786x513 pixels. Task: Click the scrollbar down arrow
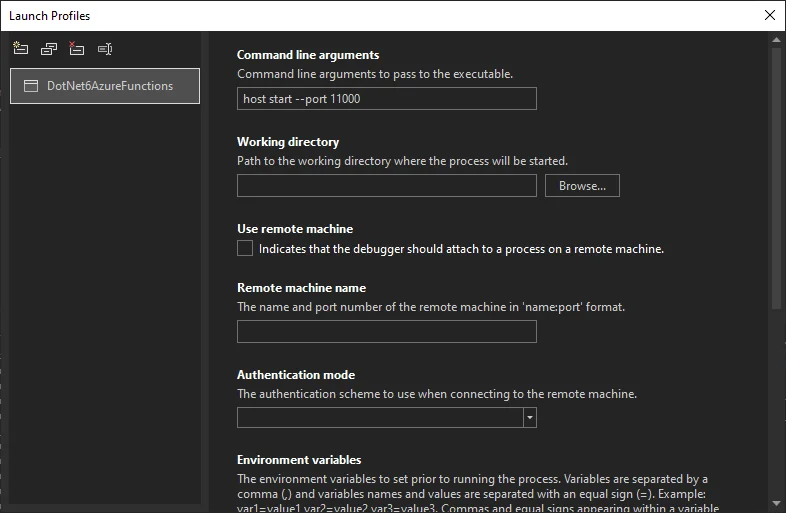777,503
